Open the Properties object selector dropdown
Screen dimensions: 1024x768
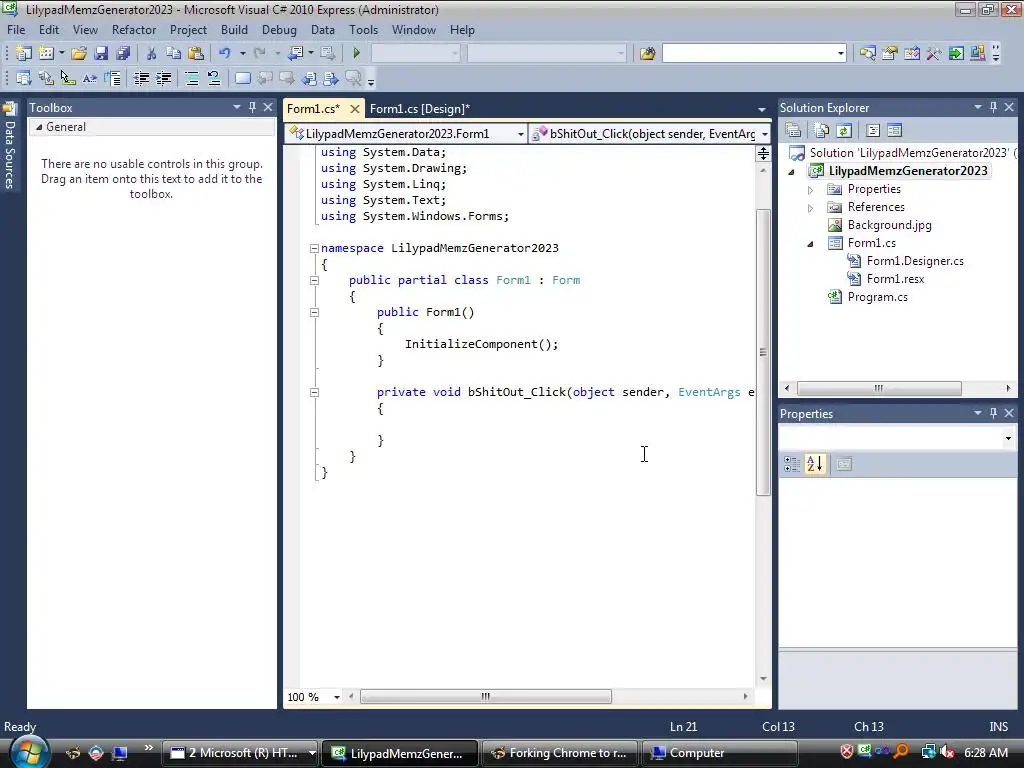pyautogui.click(x=1008, y=439)
